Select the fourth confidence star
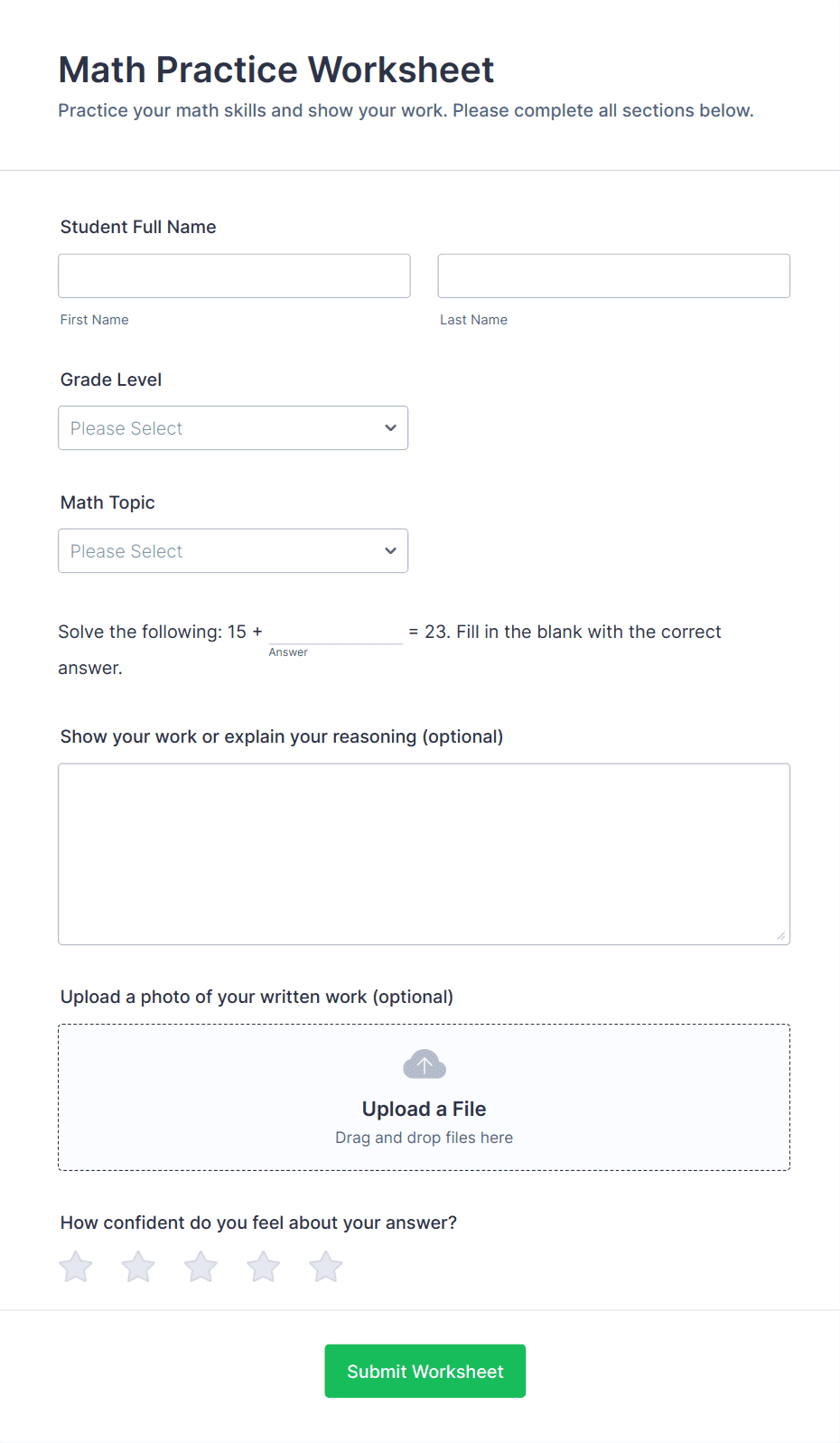Viewport: 840px width, 1443px height. pyautogui.click(x=263, y=1266)
